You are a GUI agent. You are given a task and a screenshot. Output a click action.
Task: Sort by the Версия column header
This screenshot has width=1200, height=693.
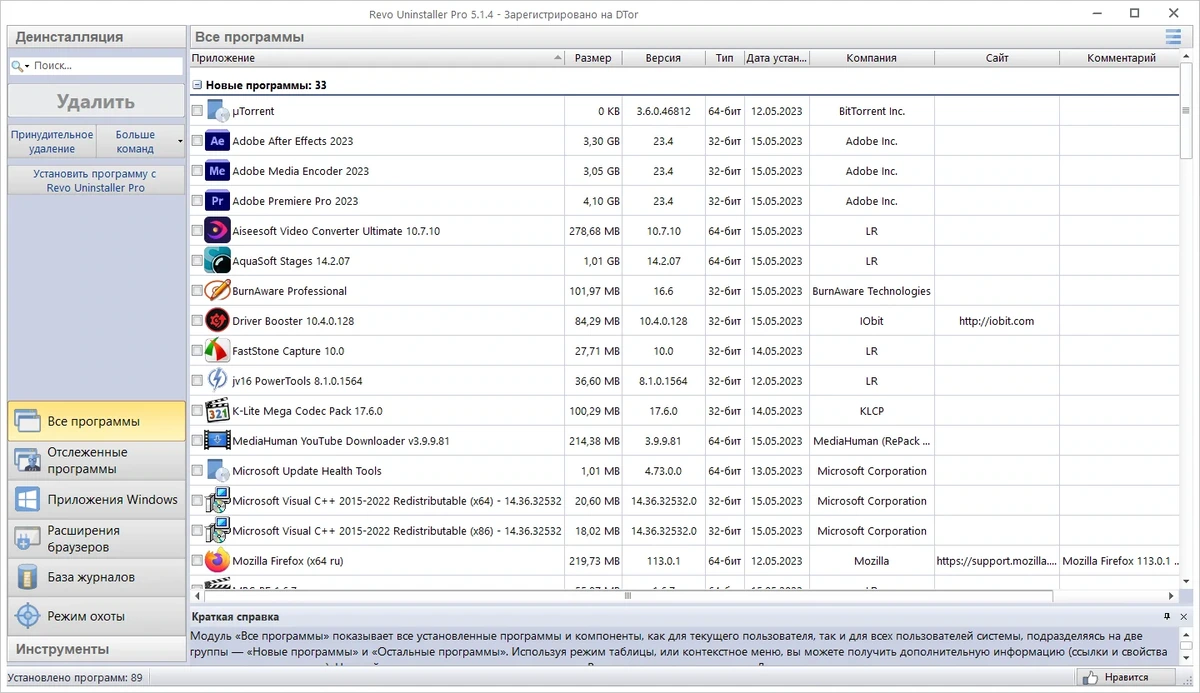pos(663,58)
